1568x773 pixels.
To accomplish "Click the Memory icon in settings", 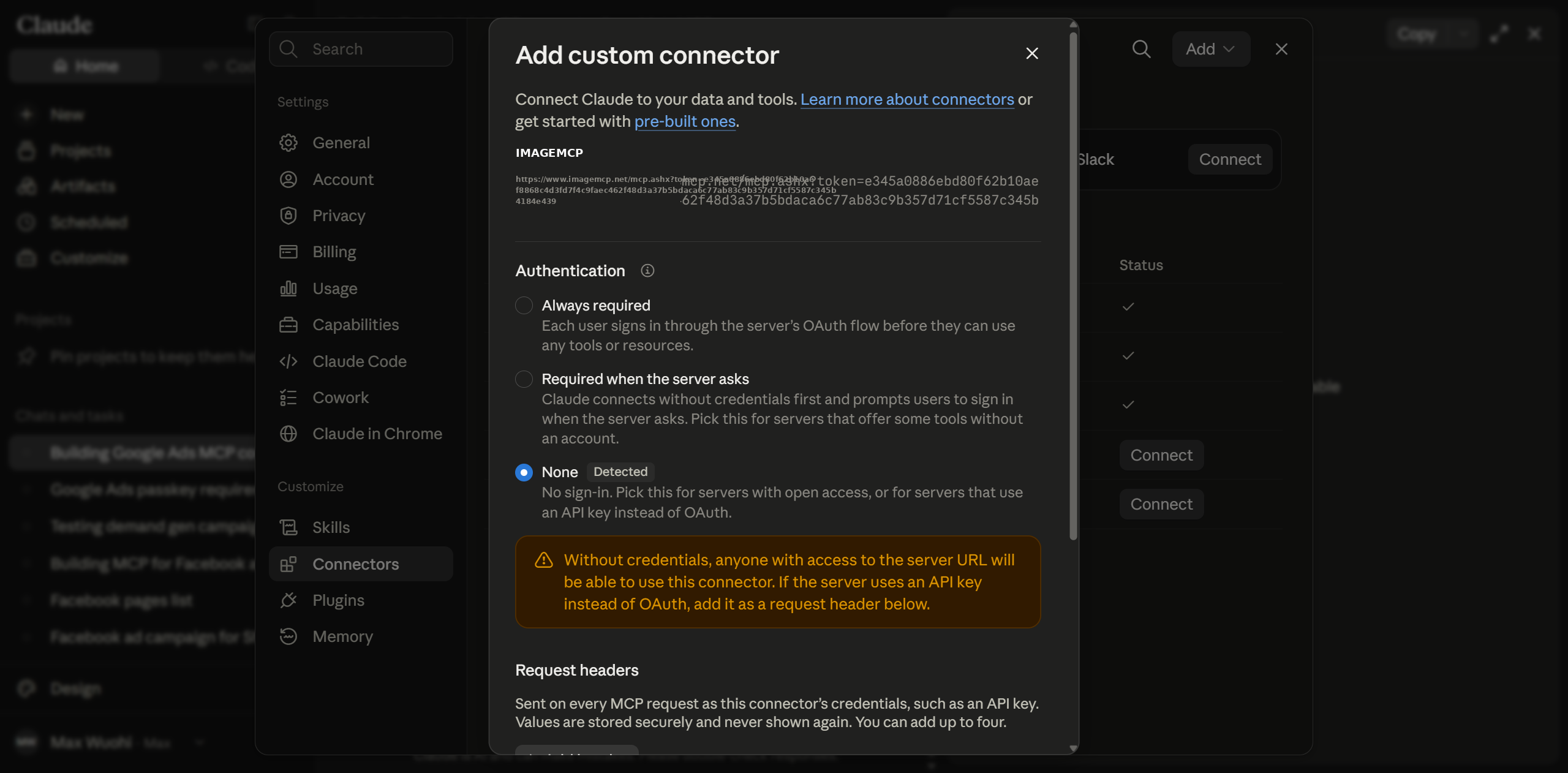I will pos(288,636).
